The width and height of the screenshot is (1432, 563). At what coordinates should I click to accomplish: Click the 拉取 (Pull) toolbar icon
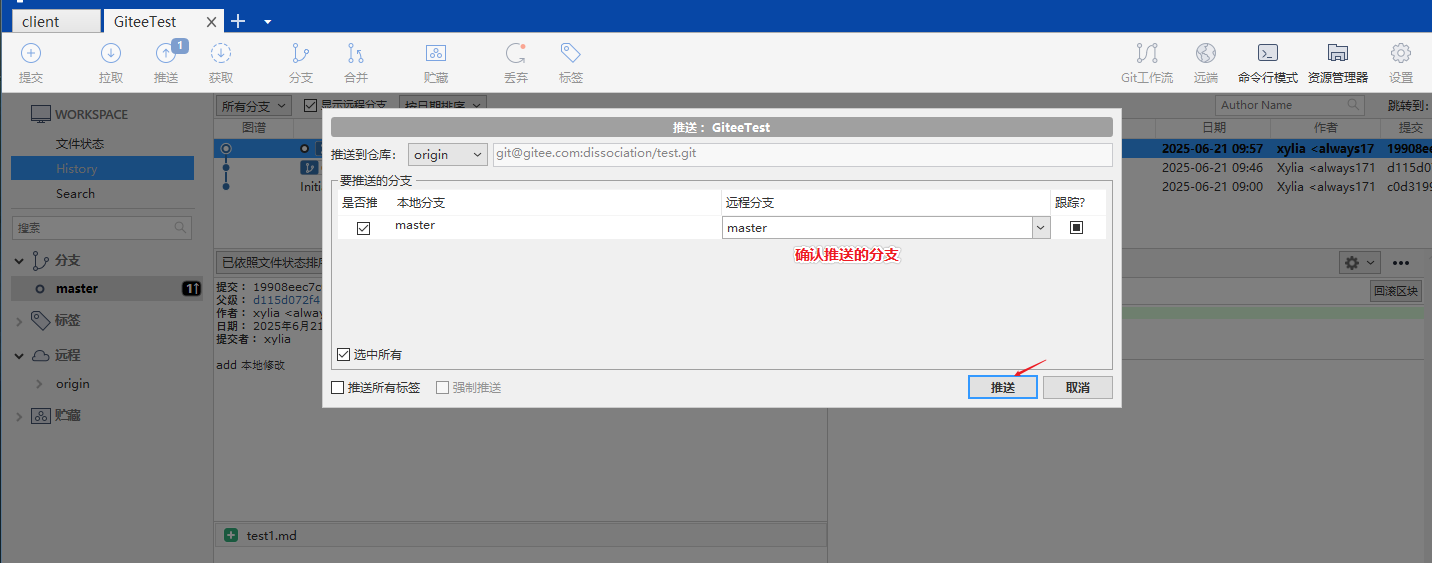(111, 62)
